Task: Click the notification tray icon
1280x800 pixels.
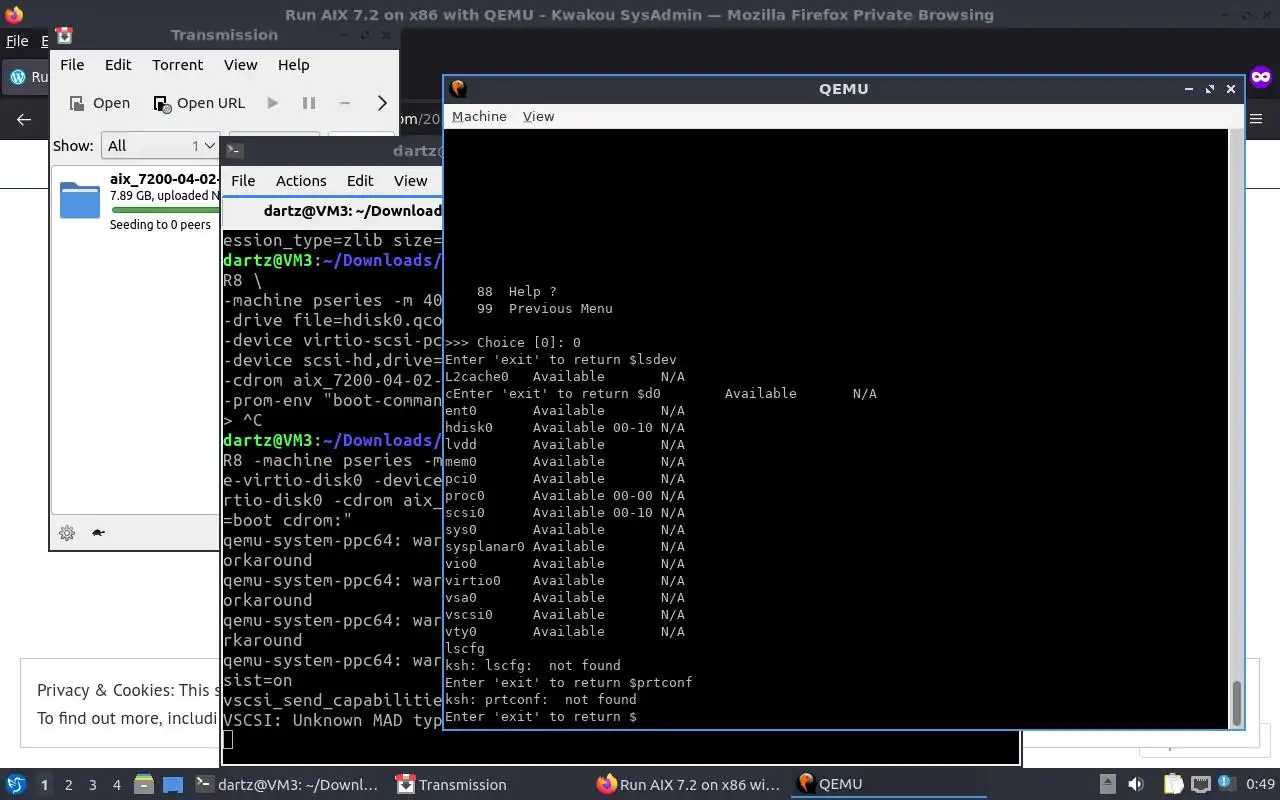Action: pos(1226,785)
